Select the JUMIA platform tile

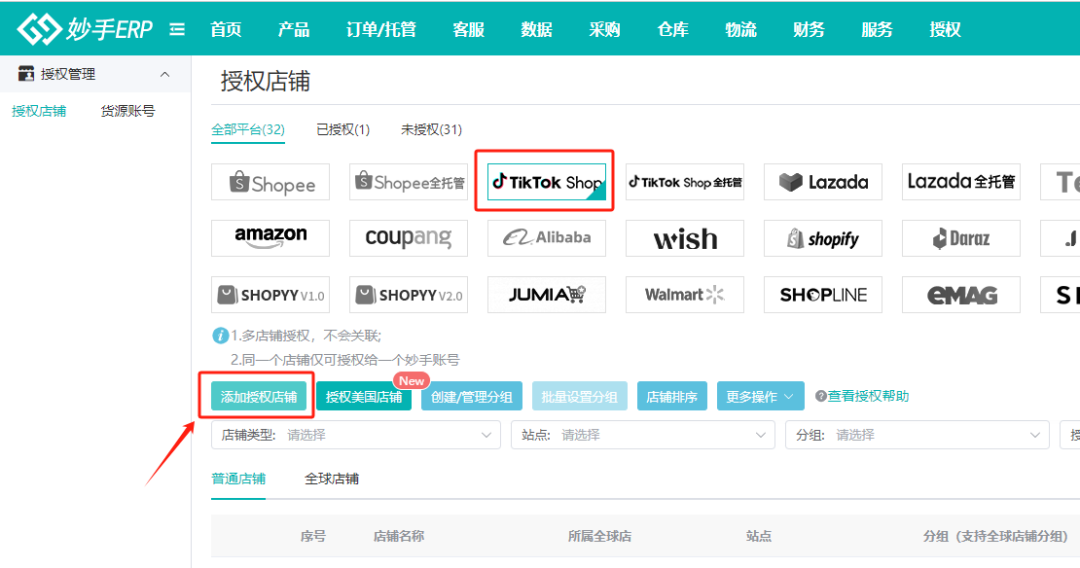547,295
